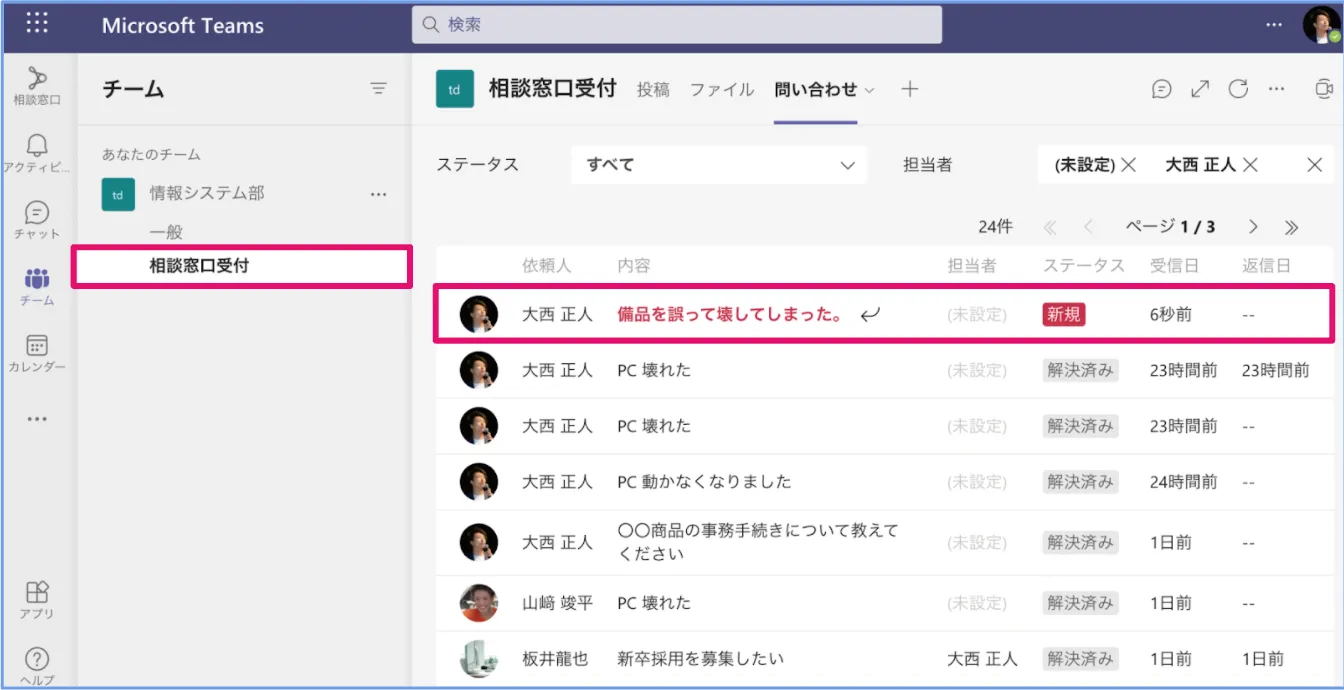This screenshot has width=1344, height=690.
Task: Open more tab options ellipsis
Action: (x=1276, y=89)
